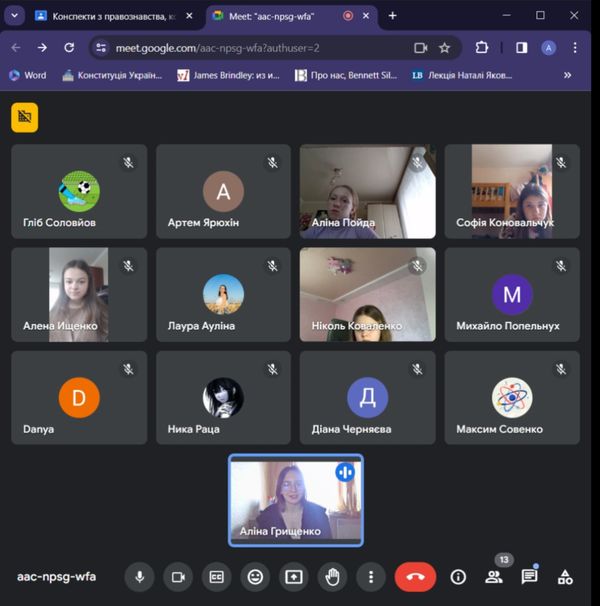Turn on closed captions

[217, 577]
